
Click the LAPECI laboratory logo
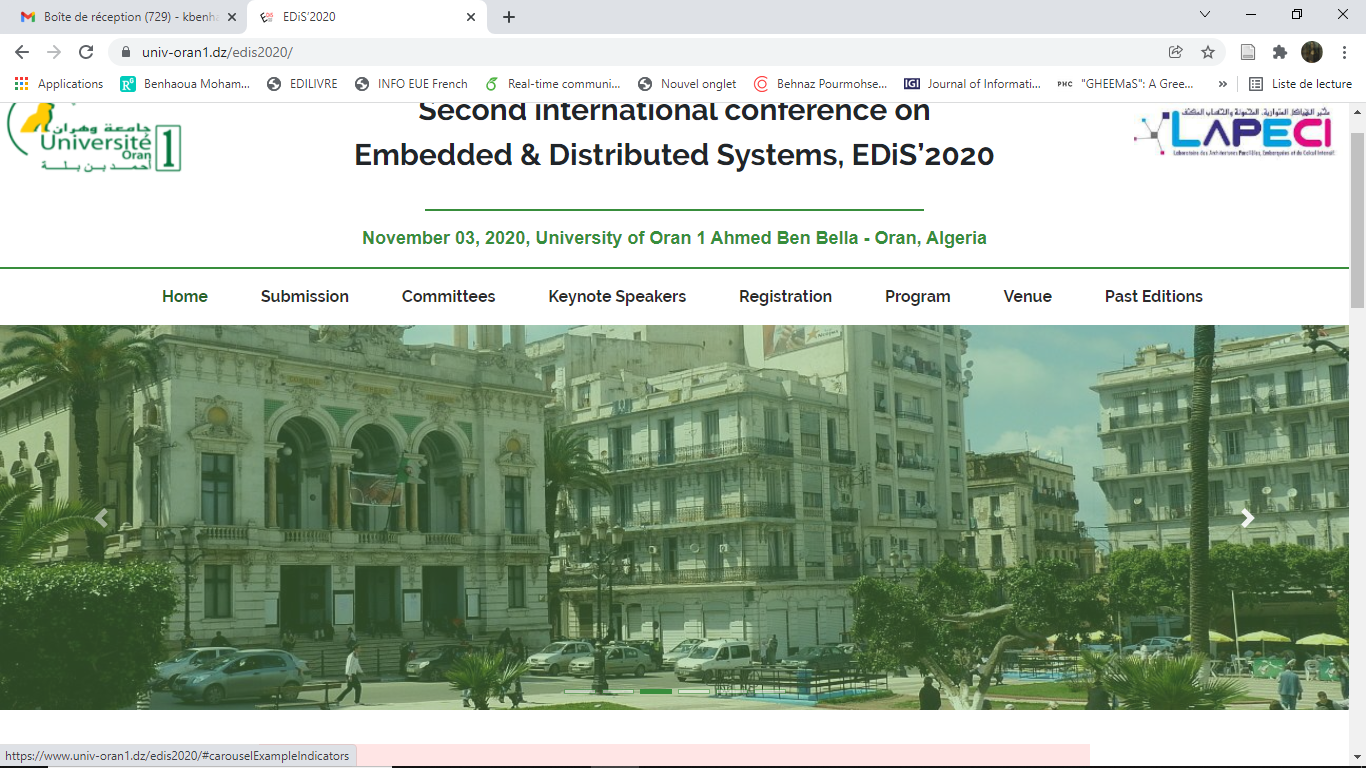(1233, 134)
